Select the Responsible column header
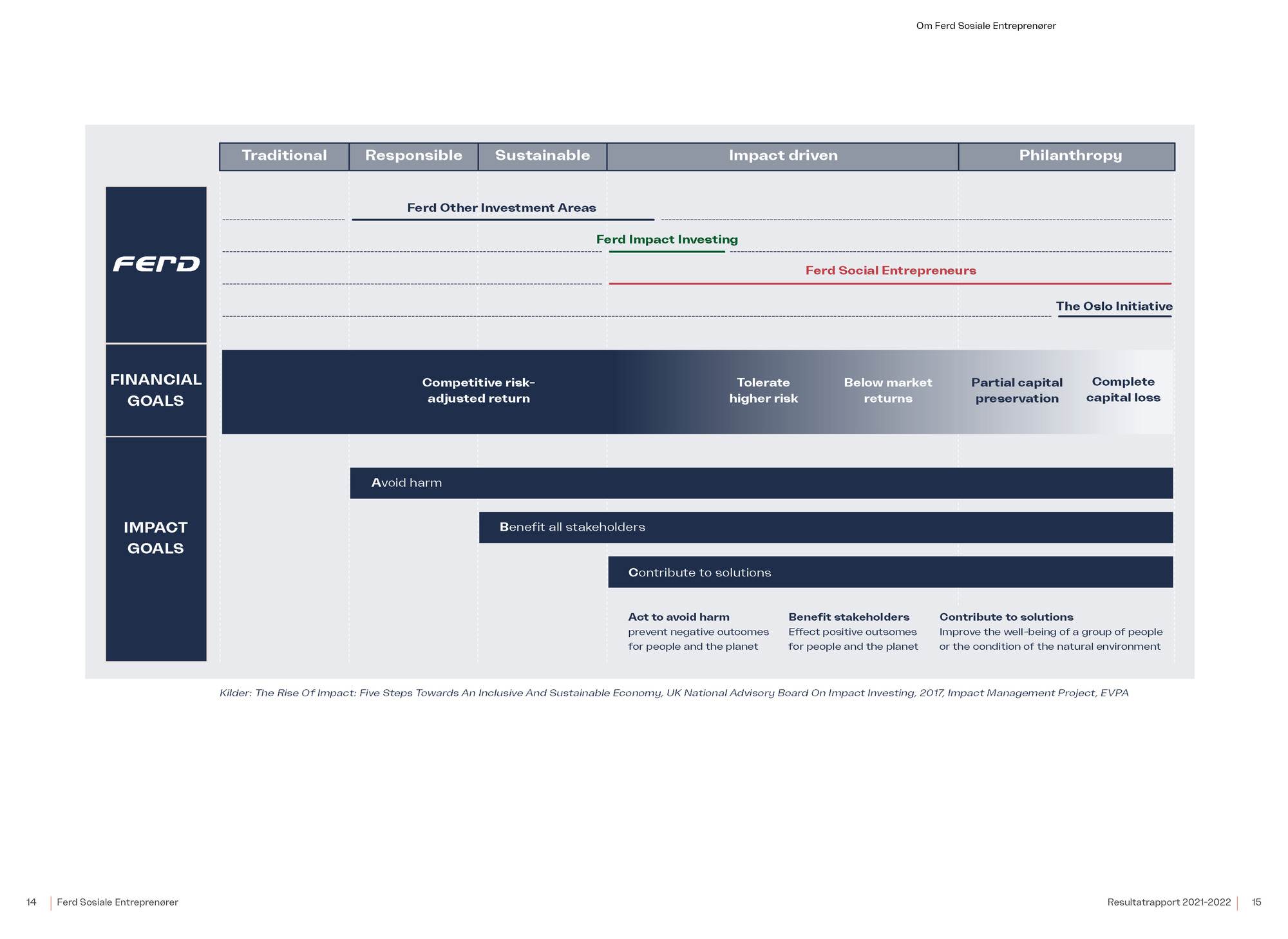1288x939 pixels. tap(413, 156)
